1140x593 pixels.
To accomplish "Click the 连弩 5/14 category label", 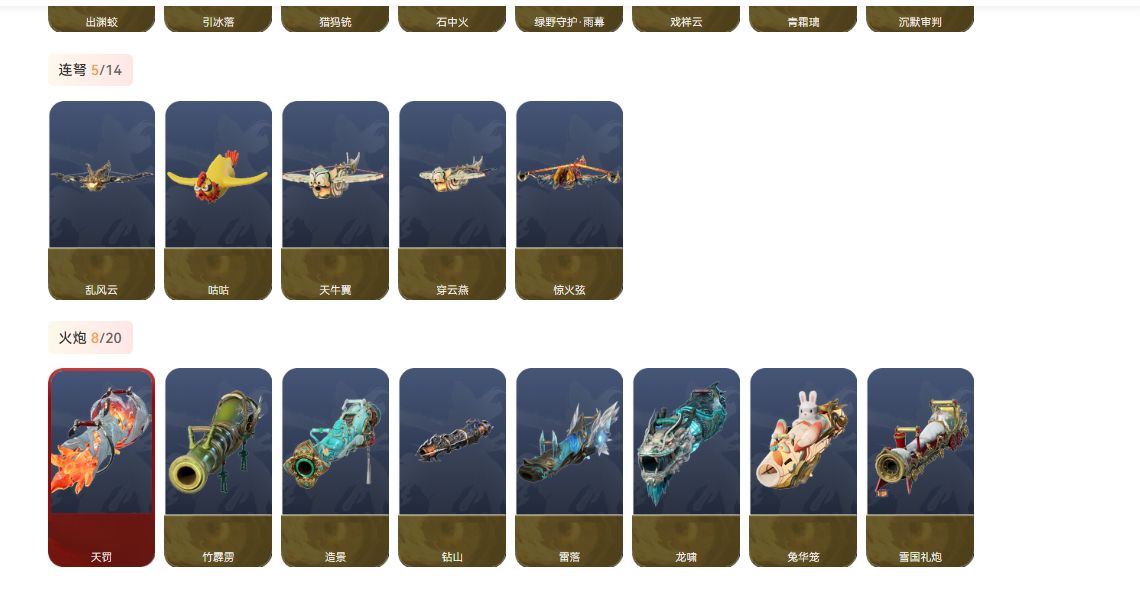I will click(90, 70).
